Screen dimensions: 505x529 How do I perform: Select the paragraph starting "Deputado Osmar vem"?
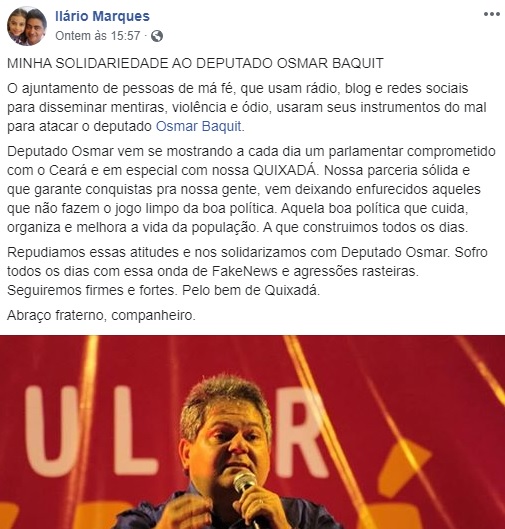tap(251, 189)
